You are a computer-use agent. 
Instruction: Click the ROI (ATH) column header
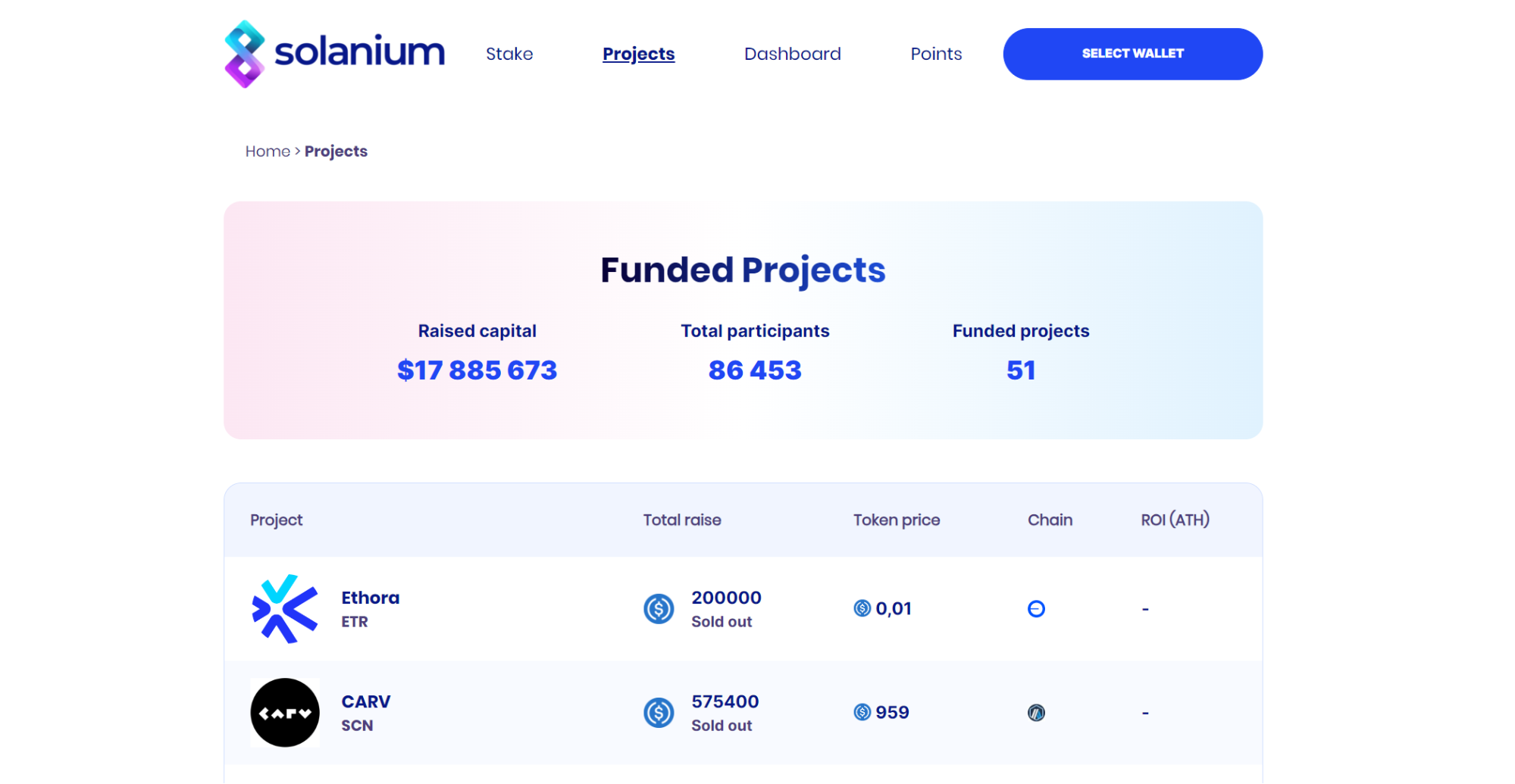click(1175, 520)
